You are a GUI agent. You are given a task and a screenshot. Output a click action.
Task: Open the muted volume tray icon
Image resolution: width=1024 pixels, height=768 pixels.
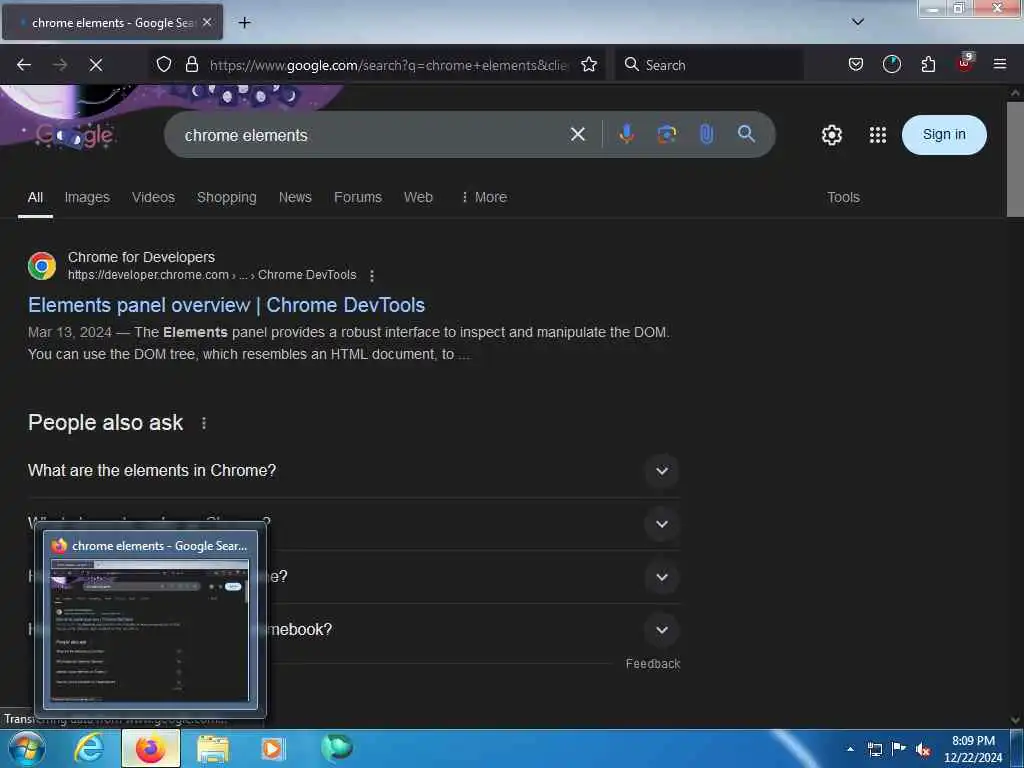[923, 749]
